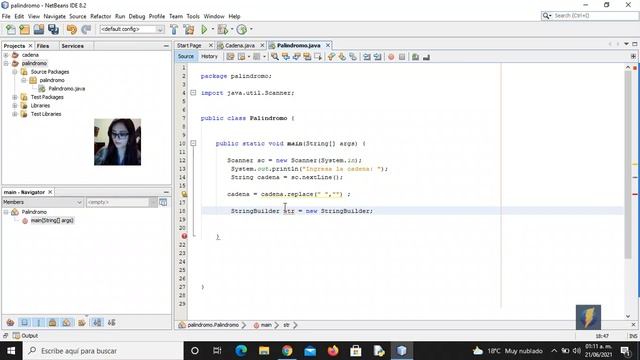Screen dimensions: 640x360
Task: Click the Last Edit icon in editor toolbar
Action: (x=231, y=57)
